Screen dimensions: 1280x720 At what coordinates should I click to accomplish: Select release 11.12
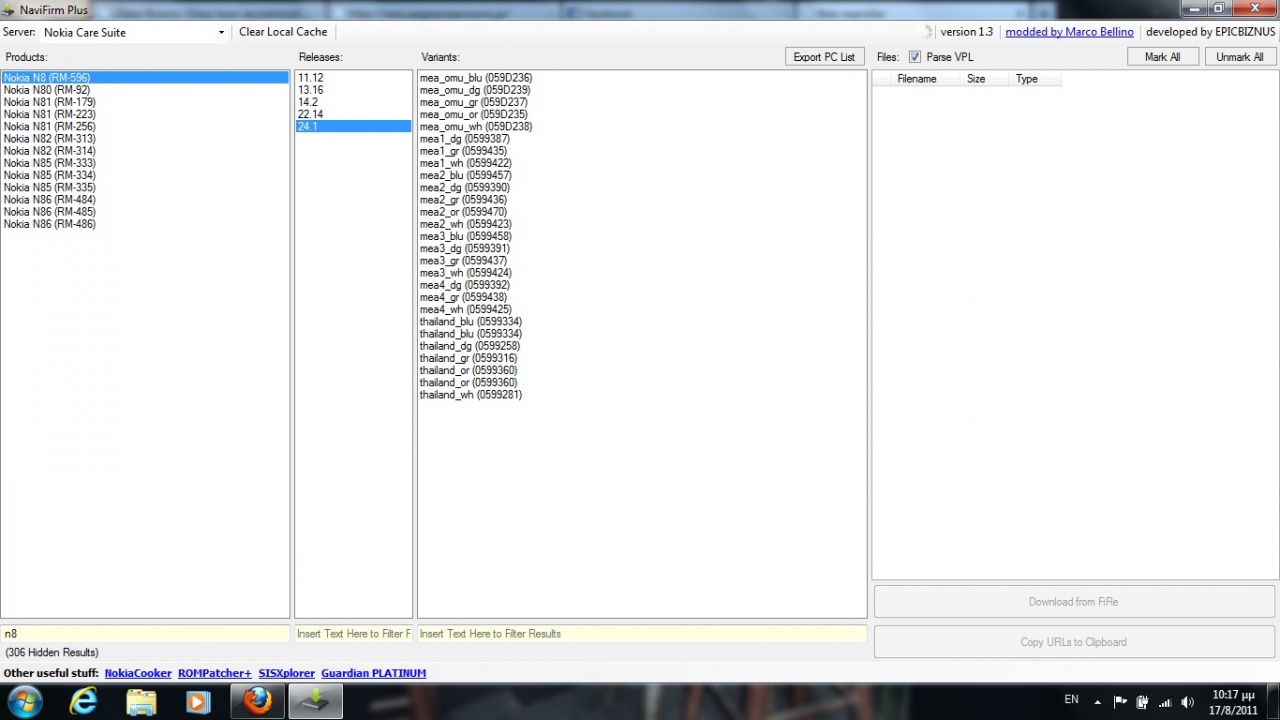353,77
